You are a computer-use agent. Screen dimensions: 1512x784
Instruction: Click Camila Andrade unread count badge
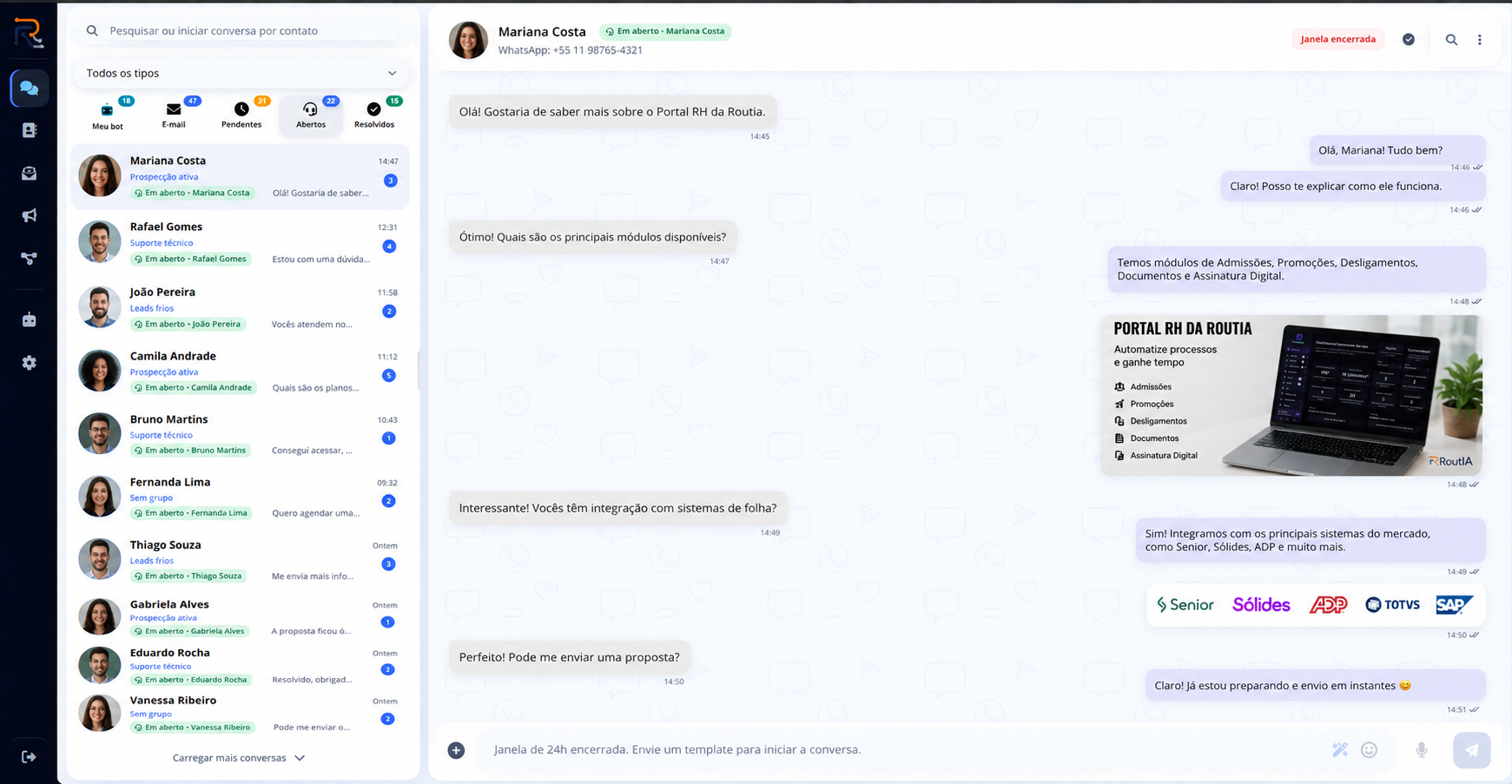pyautogui.click(x=389, y=376)
